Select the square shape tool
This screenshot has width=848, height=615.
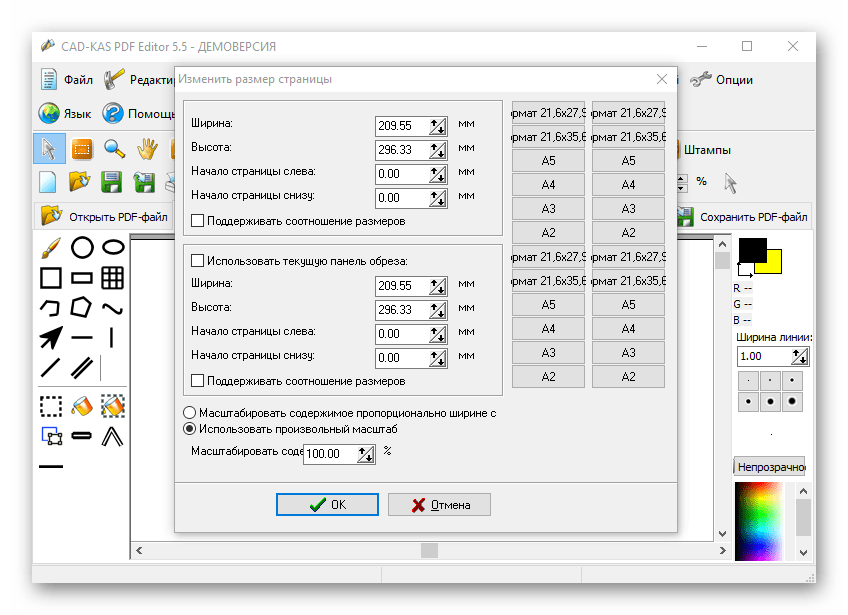tap(51, 278)
